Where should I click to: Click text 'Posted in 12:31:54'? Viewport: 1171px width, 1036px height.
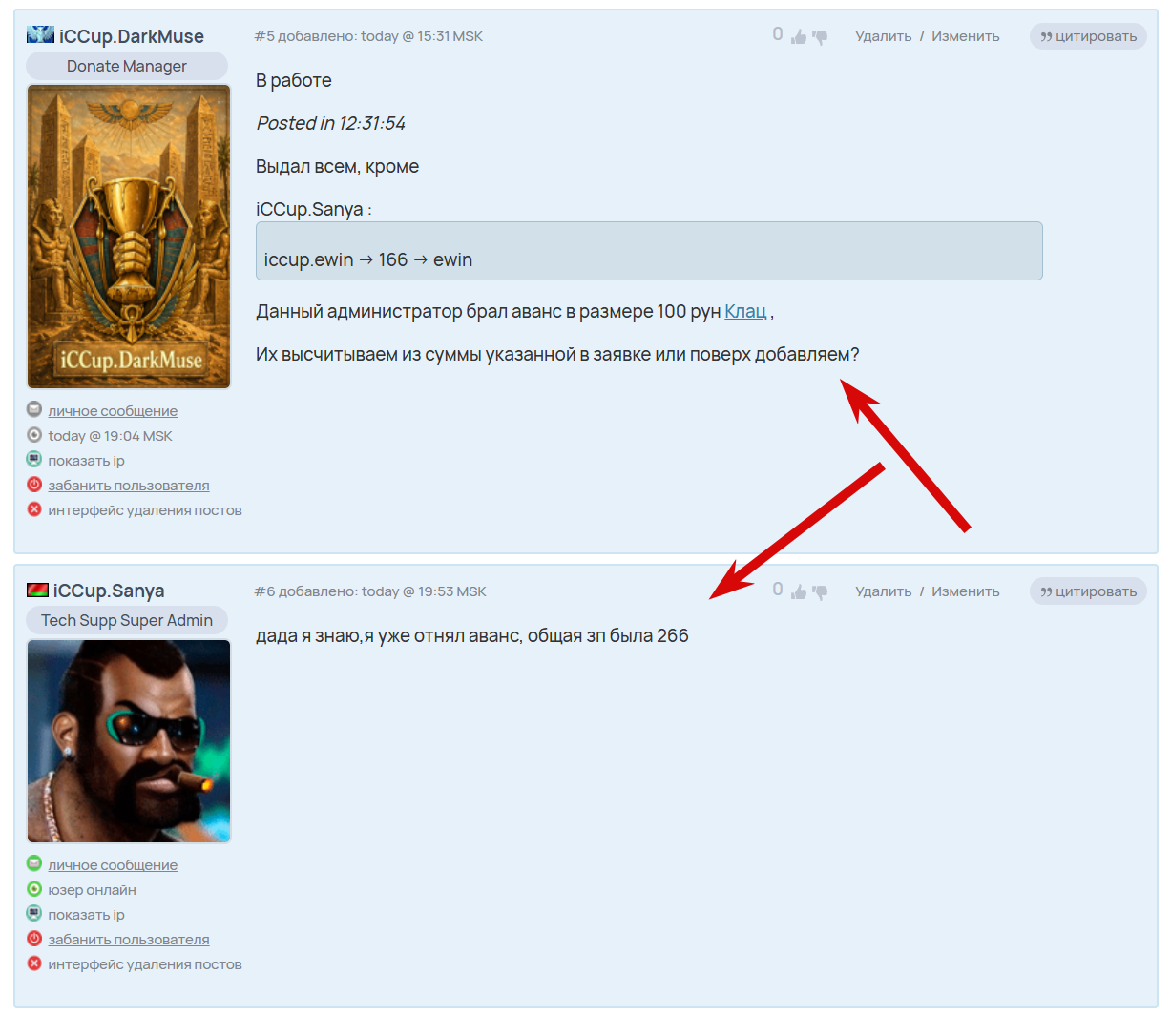330,123
